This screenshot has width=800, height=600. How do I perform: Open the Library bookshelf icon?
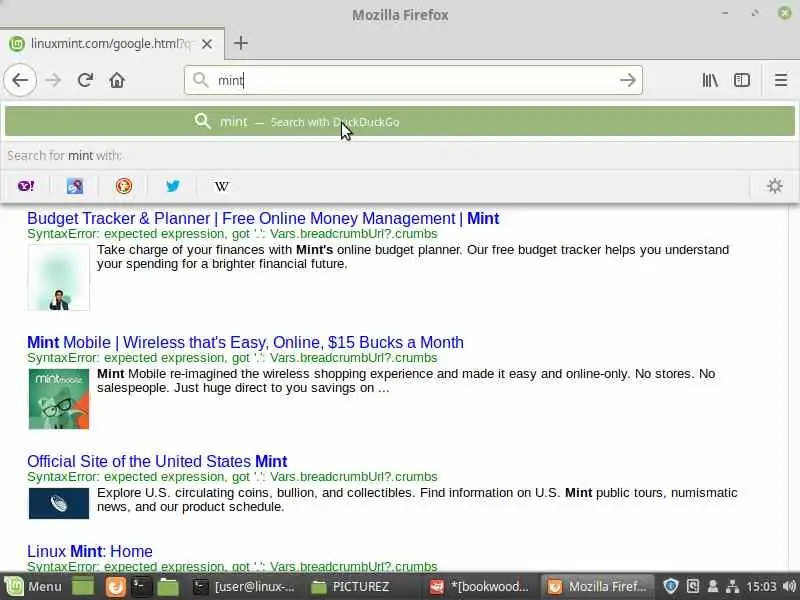[x=710, y=80]
